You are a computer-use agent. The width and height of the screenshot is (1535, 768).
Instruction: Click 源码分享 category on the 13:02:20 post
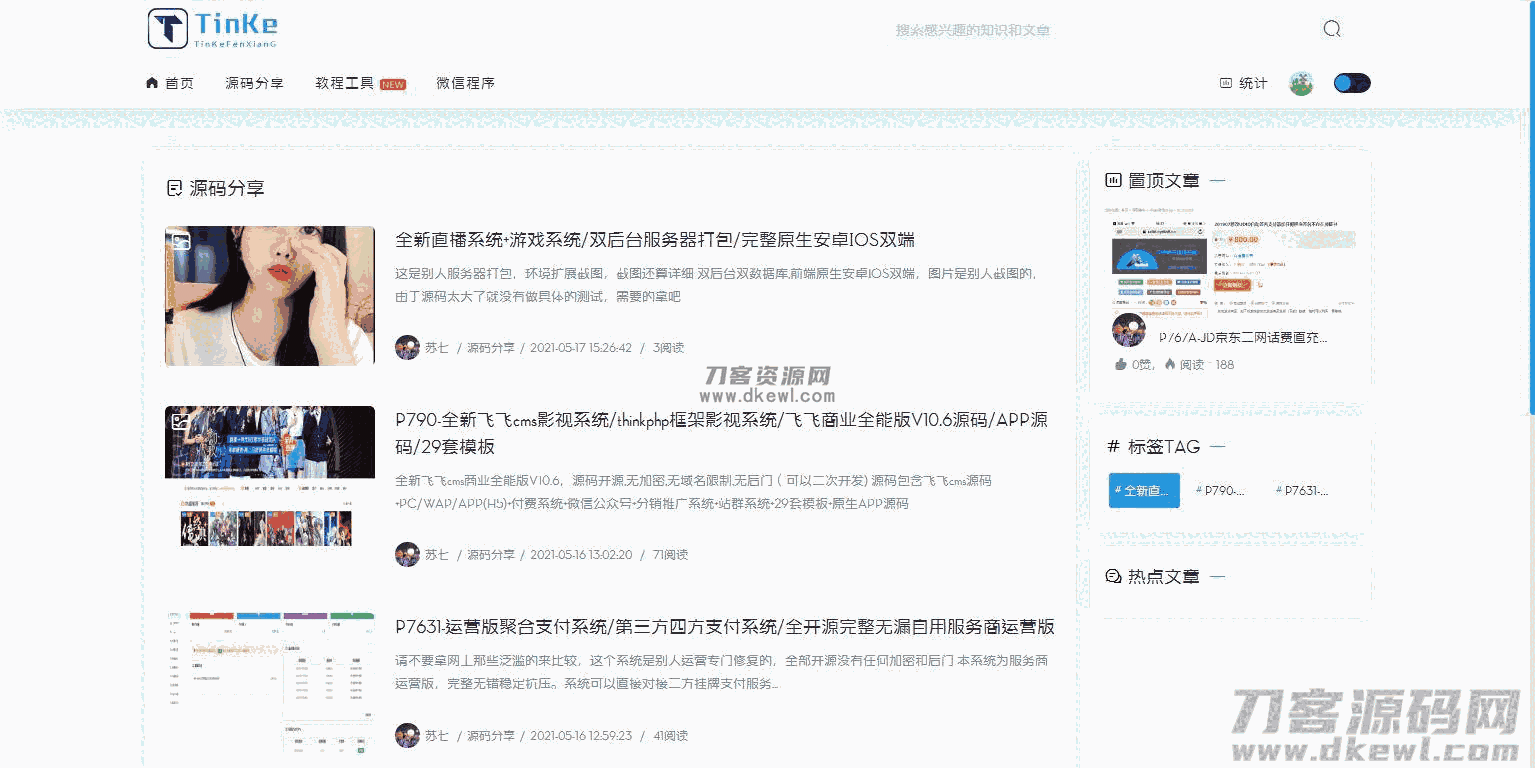[491, 555]
